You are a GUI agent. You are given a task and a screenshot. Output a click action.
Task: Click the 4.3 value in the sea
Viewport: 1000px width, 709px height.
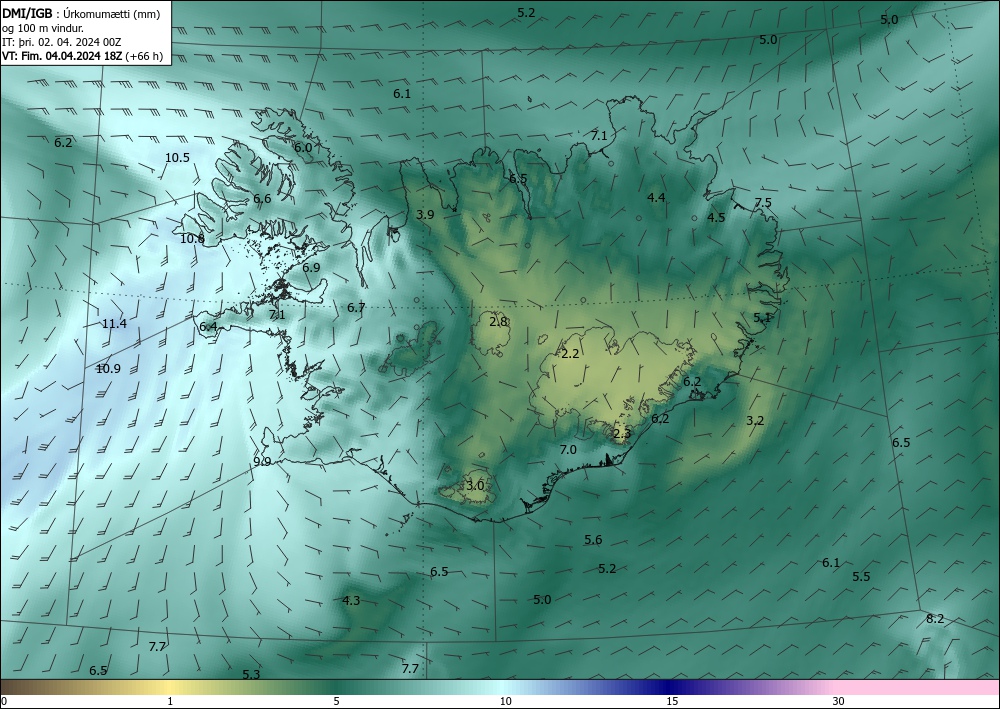pyautogui.click(x=351, y=601)
